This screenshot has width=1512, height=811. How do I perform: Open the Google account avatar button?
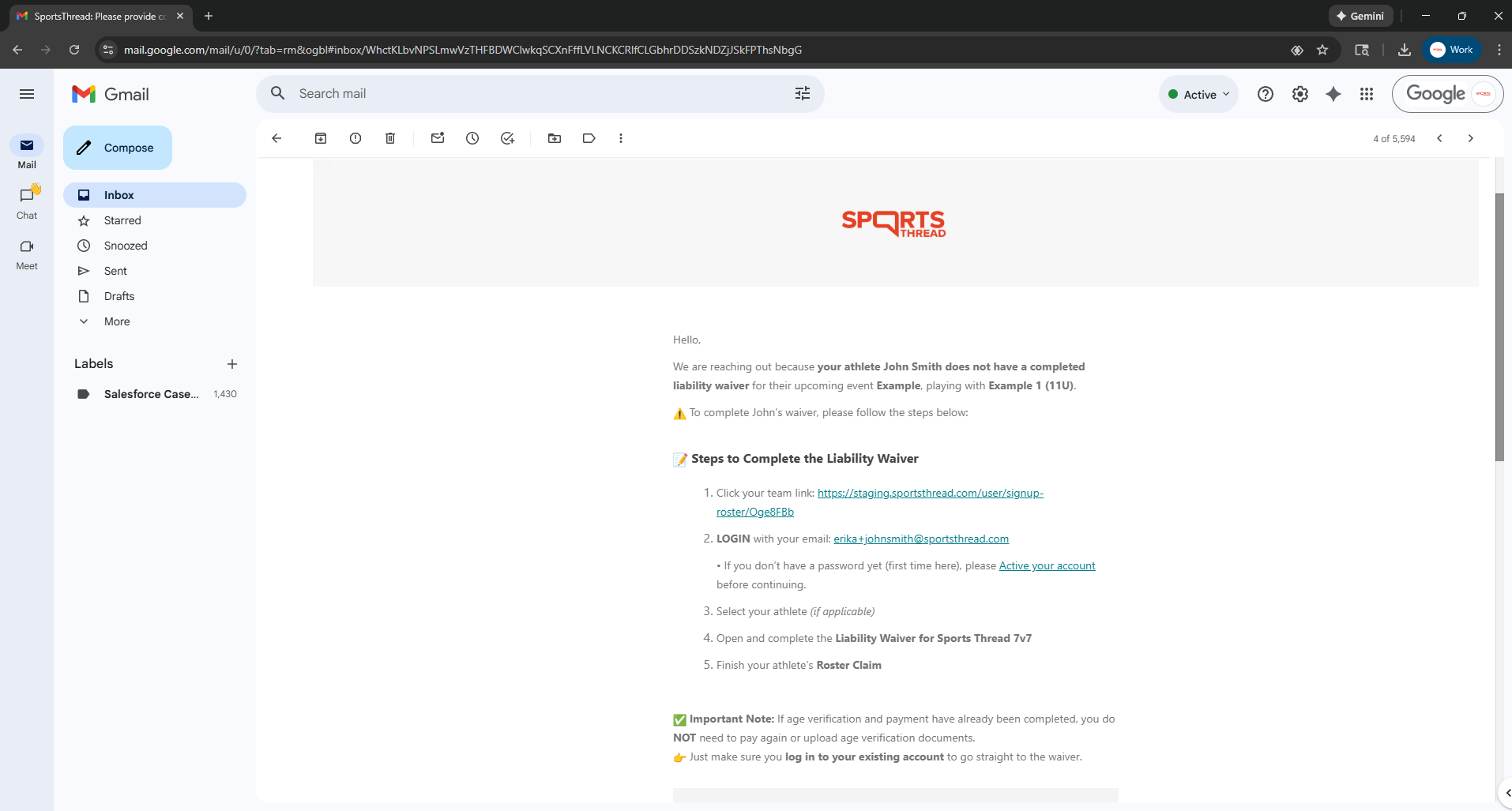(x=1483, y=94)
